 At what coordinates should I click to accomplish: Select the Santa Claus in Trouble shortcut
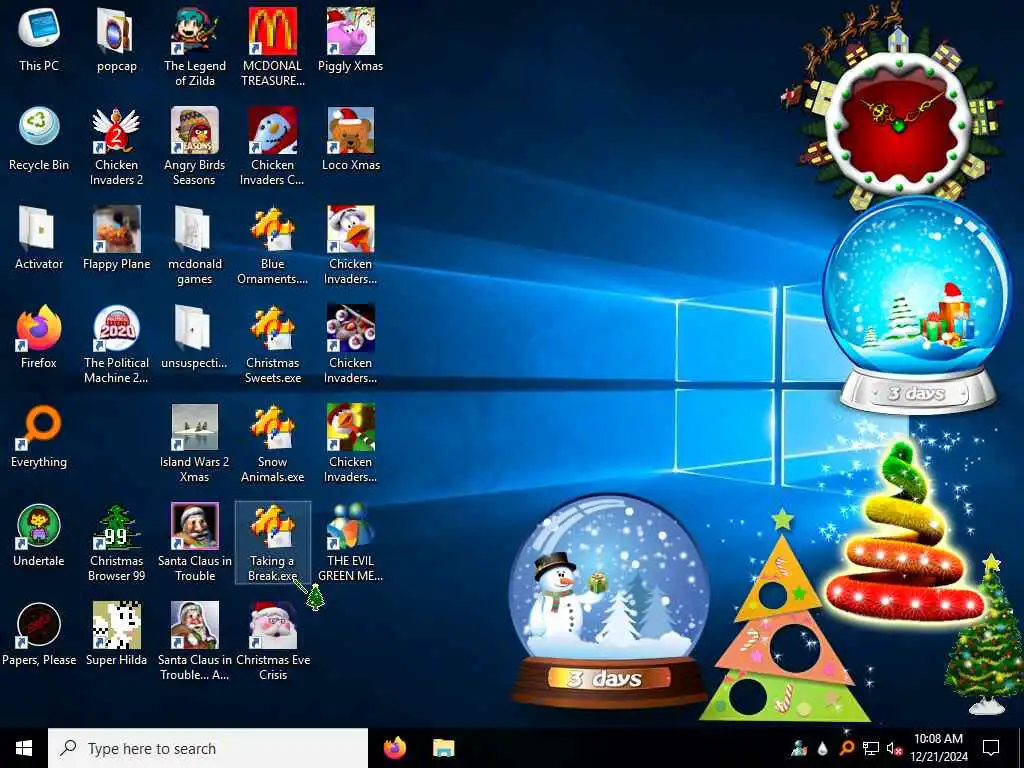[195, 542]
